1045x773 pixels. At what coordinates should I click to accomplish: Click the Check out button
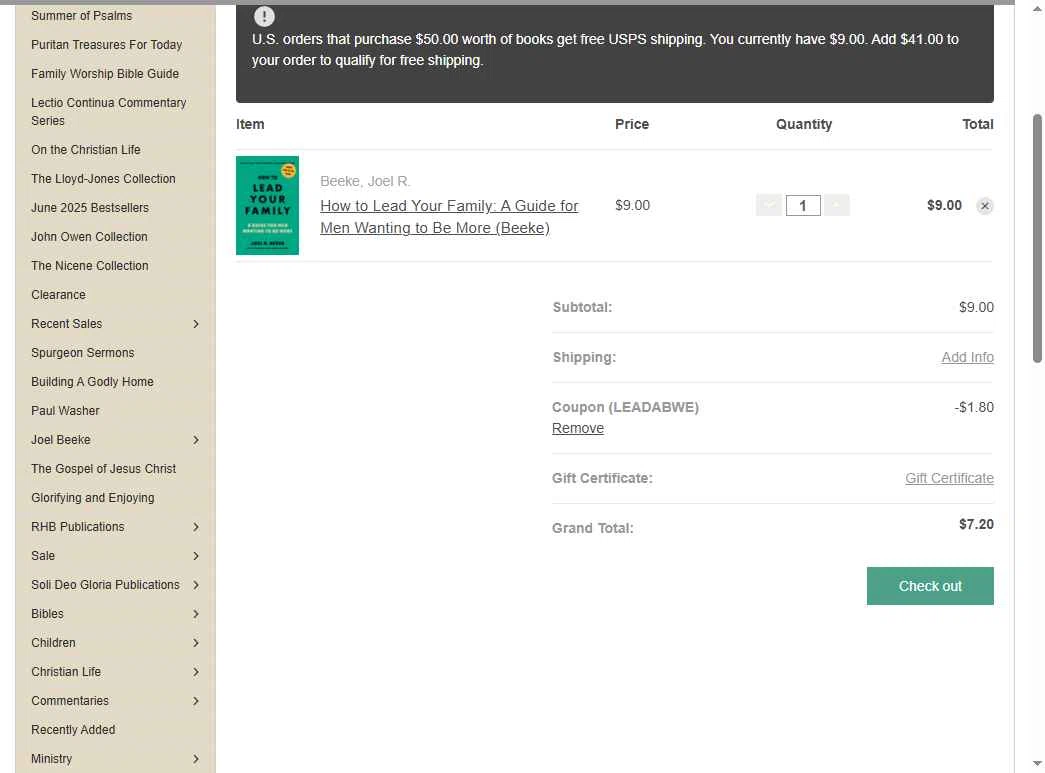(x=930, y=586)
